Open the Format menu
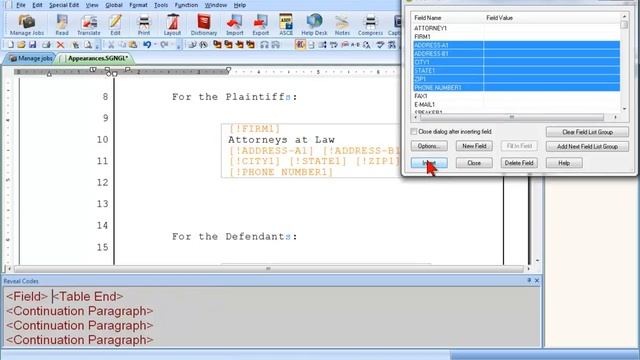This screenshot has height=360, width=640. [x=138, y=5]
